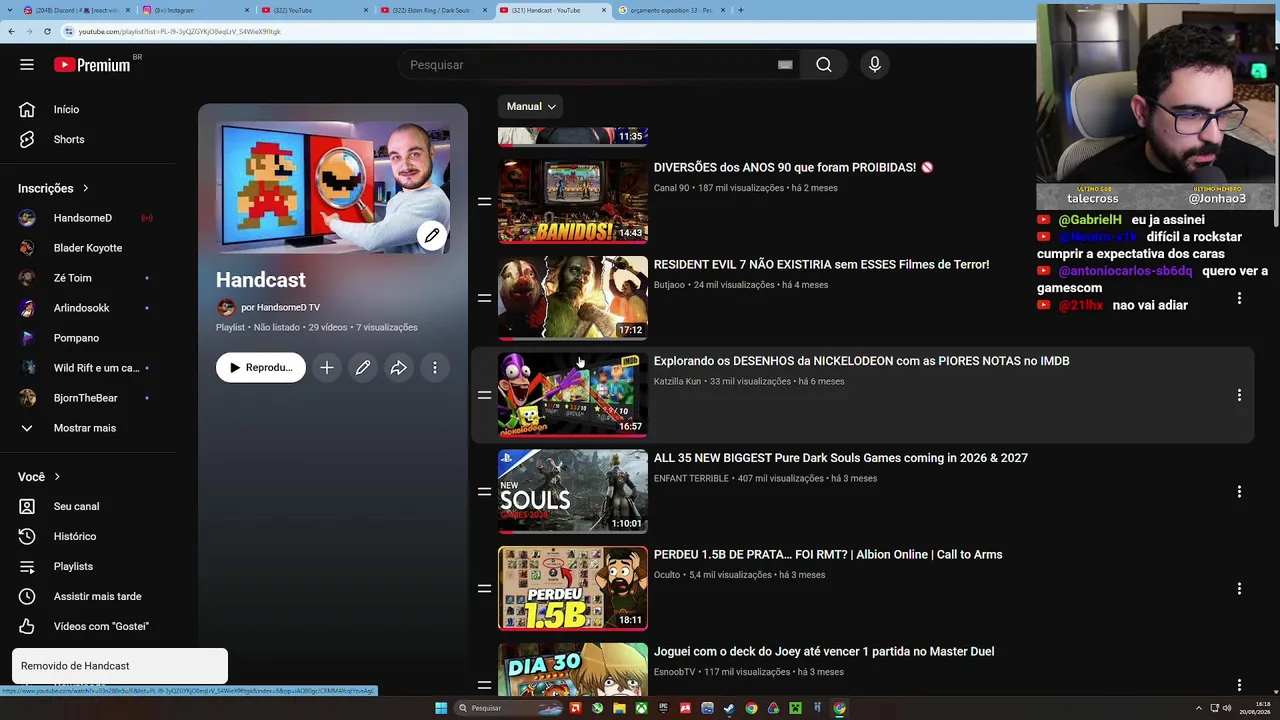Expand the Inscrições section
Screen dimensions: 1280x720
[54, 188]
